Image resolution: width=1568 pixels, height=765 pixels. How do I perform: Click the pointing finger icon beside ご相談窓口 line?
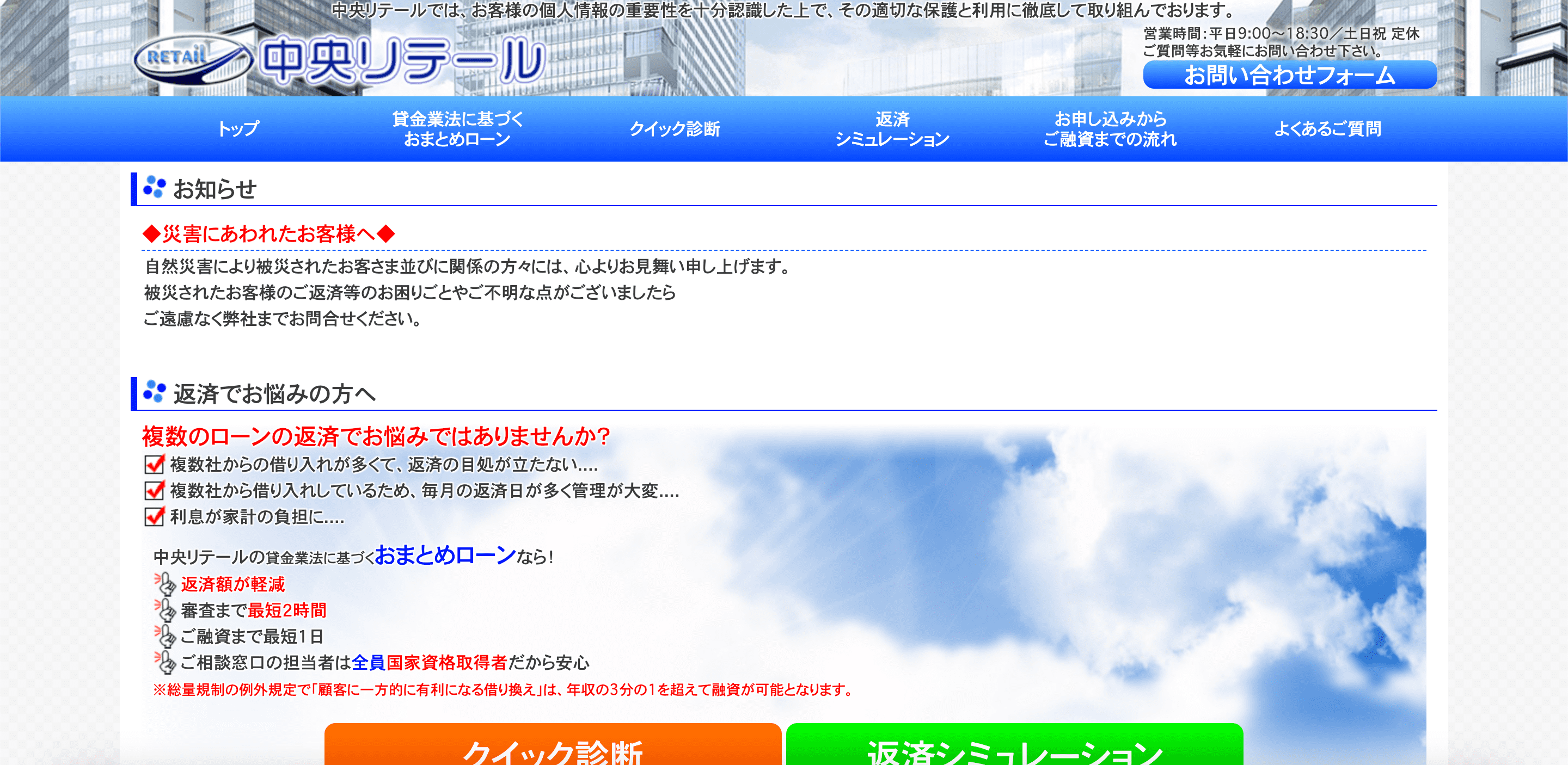(164, 663)
